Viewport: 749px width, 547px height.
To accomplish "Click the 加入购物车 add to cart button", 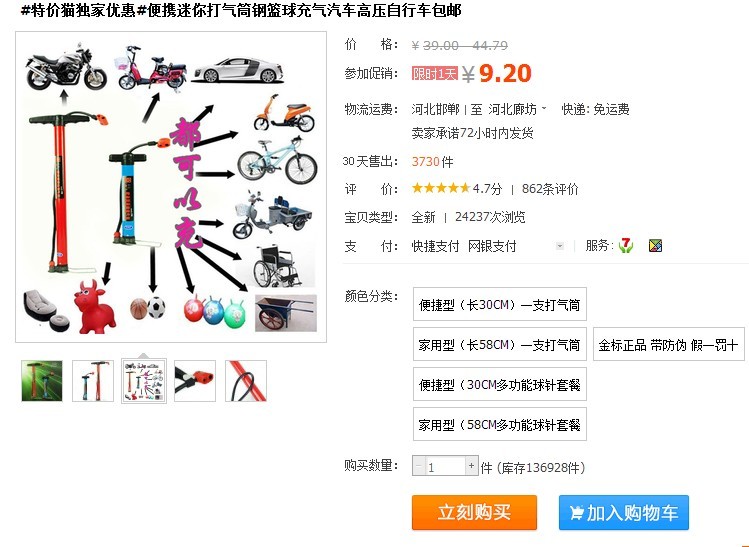I will tap(624, 513).
